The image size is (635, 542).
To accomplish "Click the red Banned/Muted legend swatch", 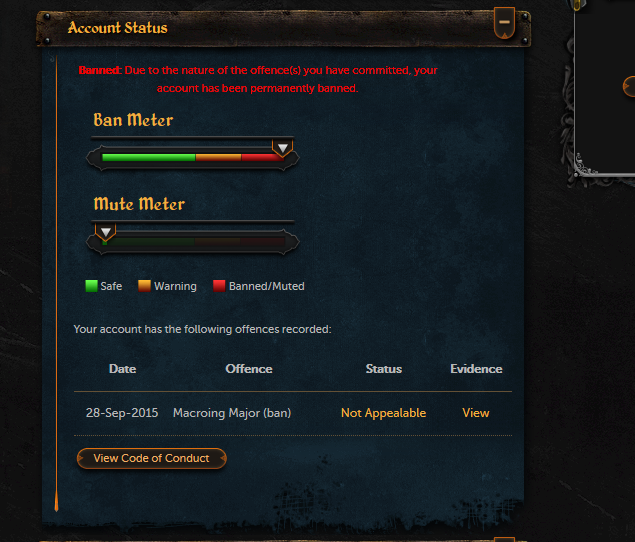I will (x=219, y=286).
